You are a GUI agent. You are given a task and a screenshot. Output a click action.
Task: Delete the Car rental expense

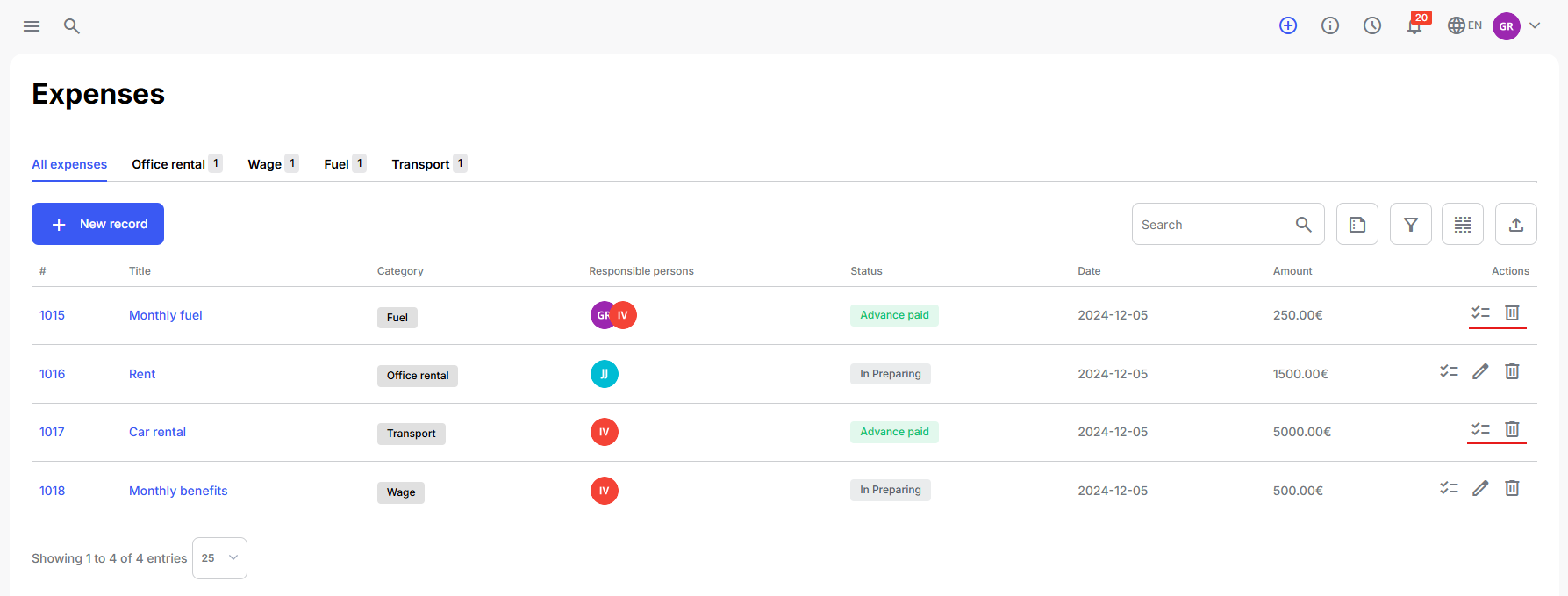point(1512,429)
